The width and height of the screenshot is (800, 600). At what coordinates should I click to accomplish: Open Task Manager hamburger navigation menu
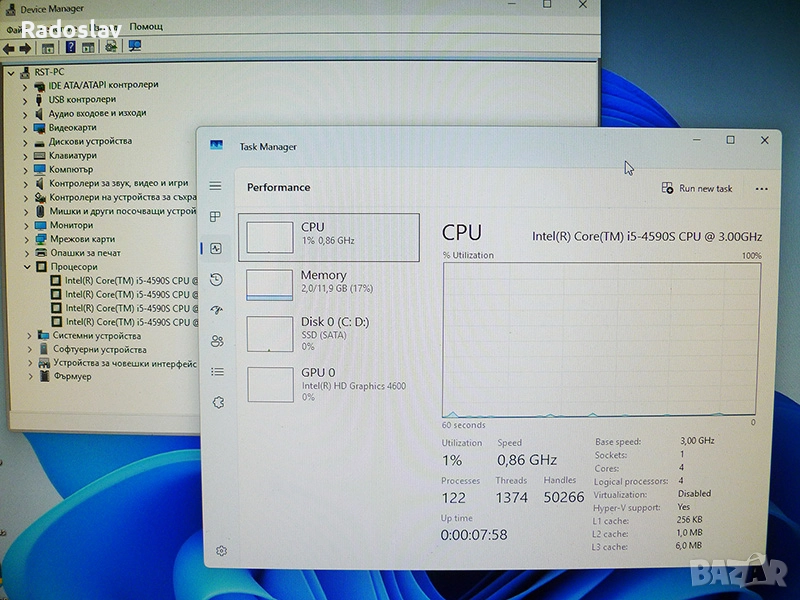click(215, 187)
